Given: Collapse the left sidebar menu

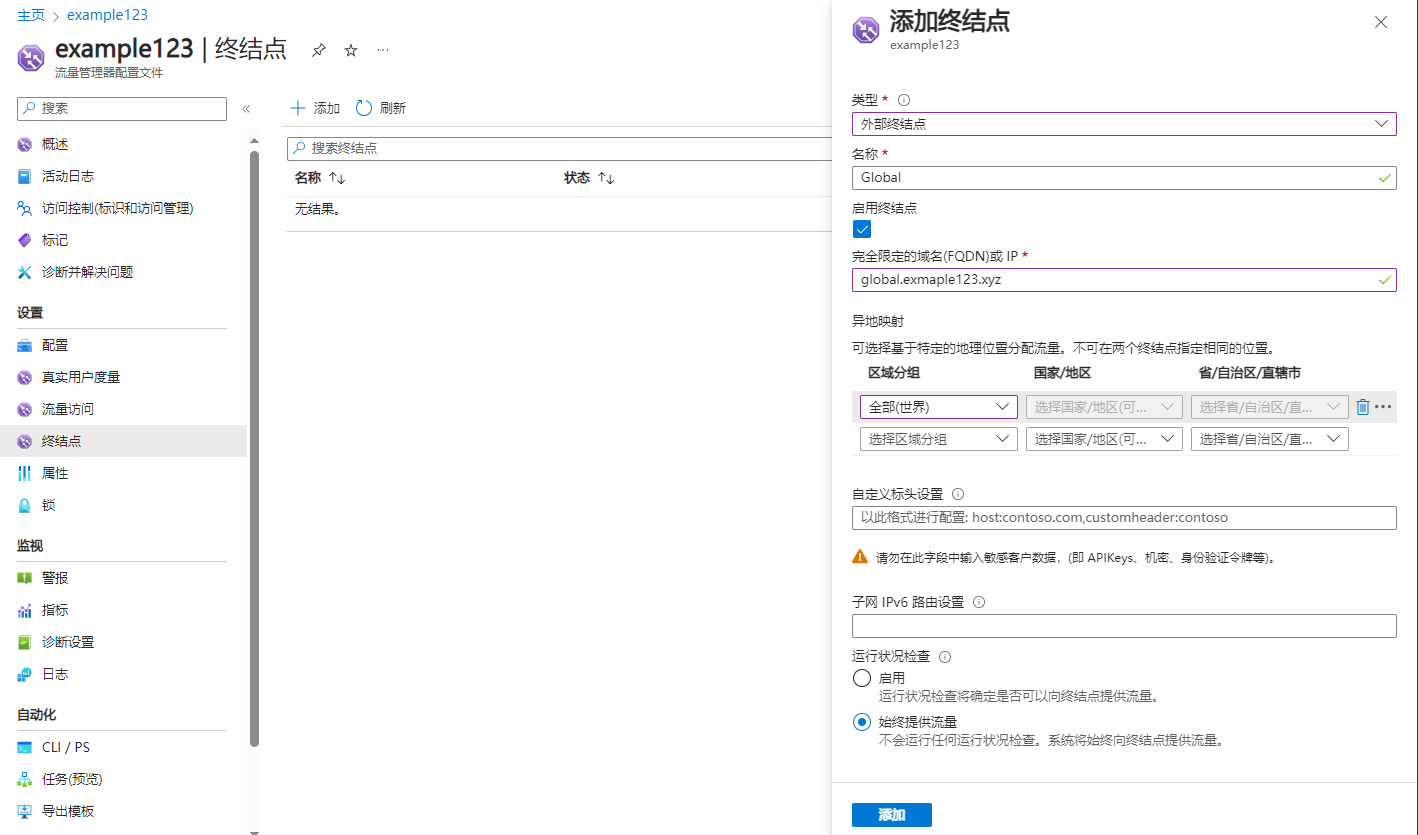Looking at the screenshot, I should pyautogui.click(x=246, y=109).
